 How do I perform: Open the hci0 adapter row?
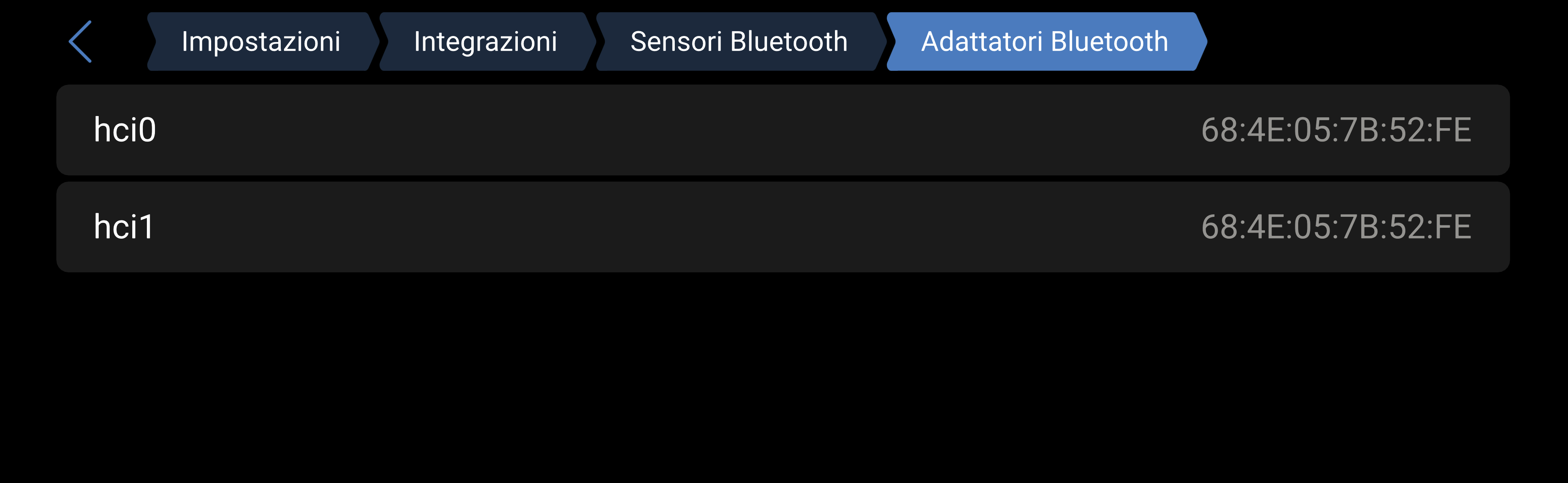783,130
